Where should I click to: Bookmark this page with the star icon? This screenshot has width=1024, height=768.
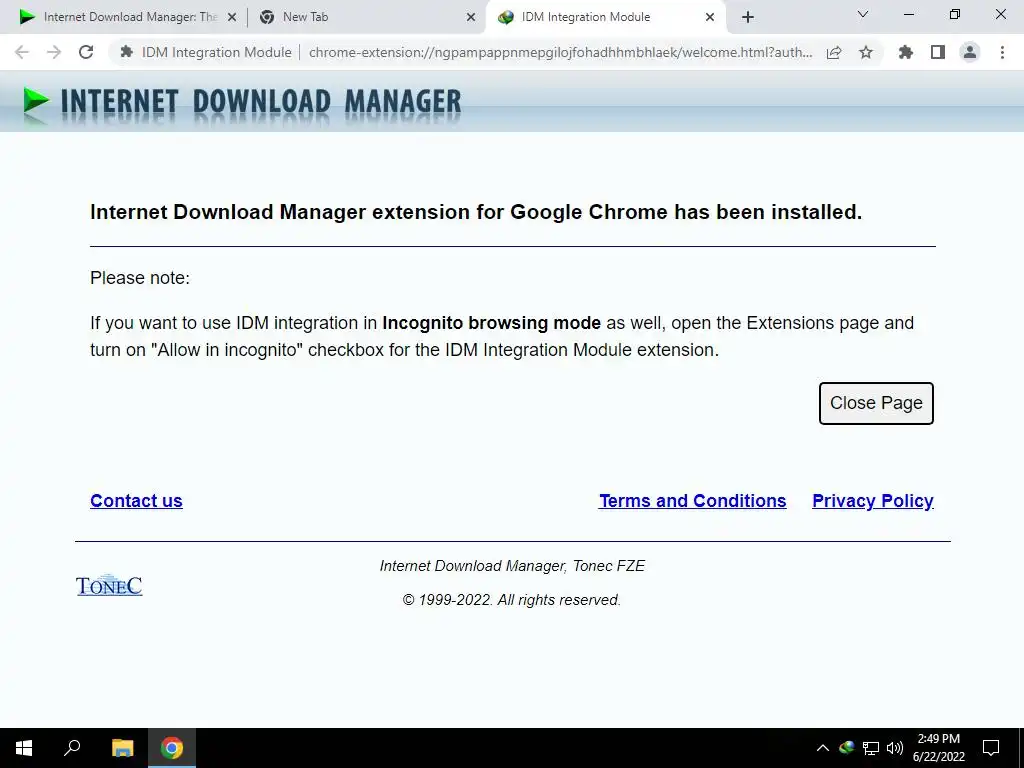[x=866, y=52]
